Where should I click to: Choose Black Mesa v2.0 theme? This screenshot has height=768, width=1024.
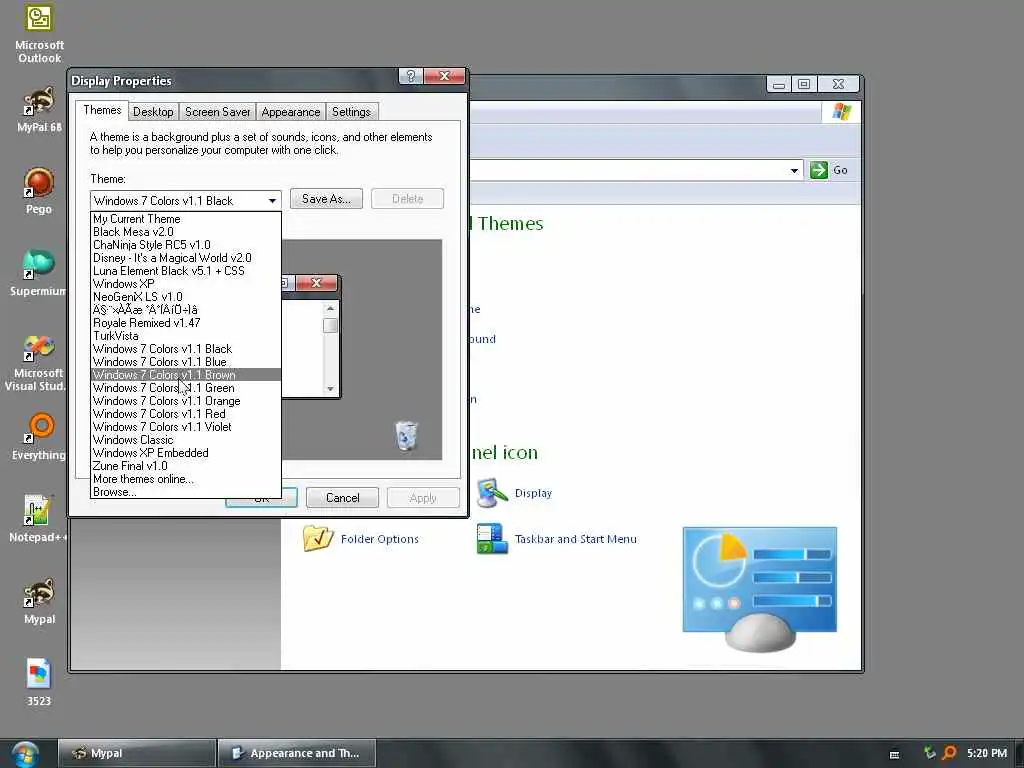click(186, 232)
